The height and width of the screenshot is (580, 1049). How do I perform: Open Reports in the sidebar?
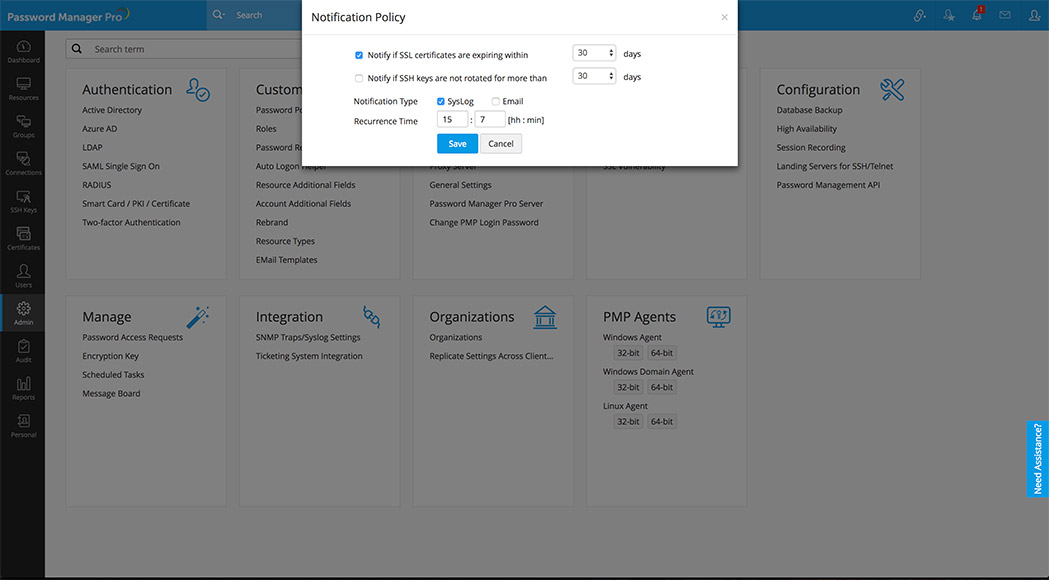coord(23,389)
